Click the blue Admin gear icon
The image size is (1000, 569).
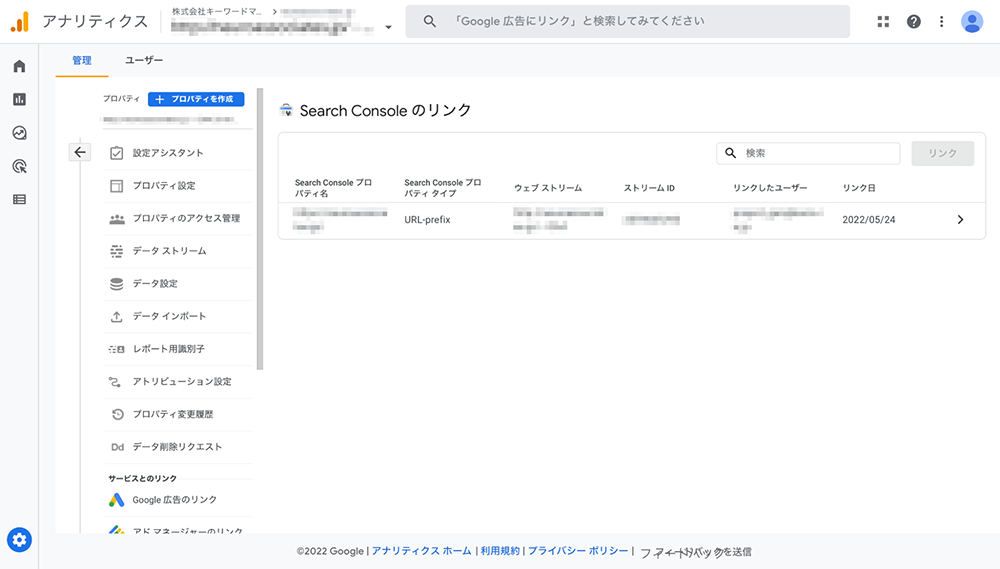tap(19, 540)
